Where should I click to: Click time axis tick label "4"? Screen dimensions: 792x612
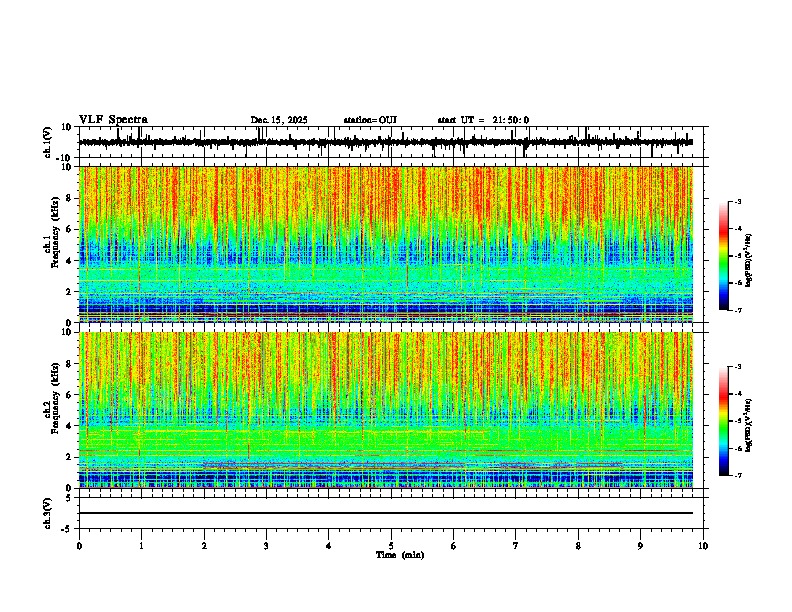pyautogui.click(x=329, y=546)
